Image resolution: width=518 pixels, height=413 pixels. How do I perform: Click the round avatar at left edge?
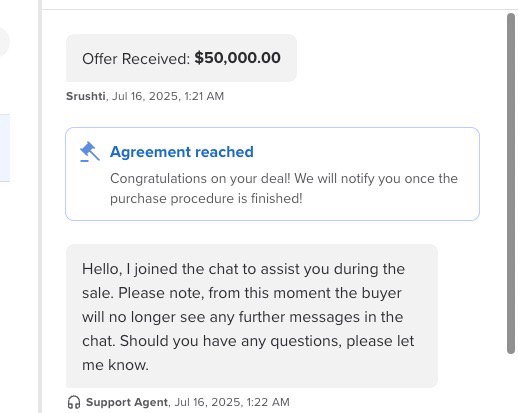point(4,42)
